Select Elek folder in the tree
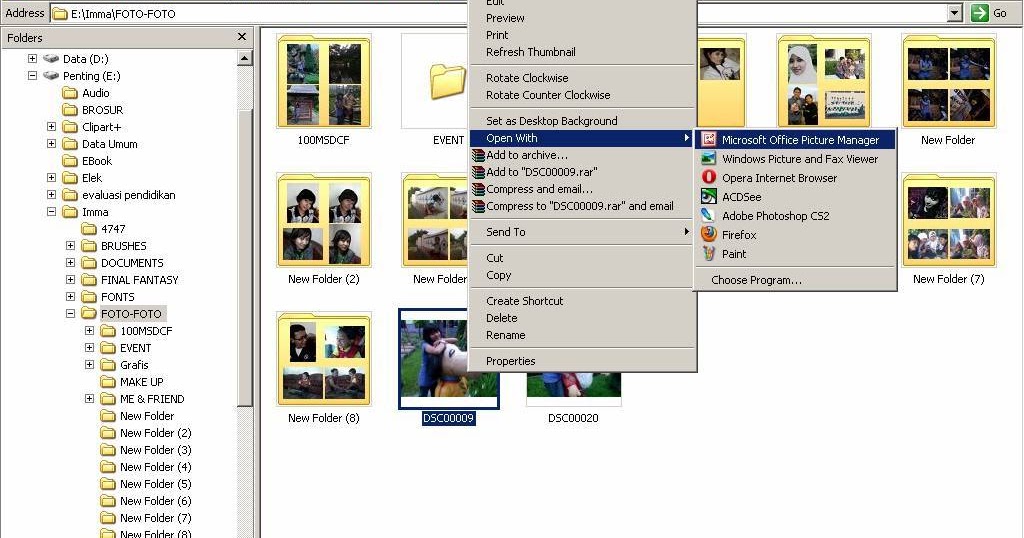Viewport: 1024px width, 538px height. [91, 178]
